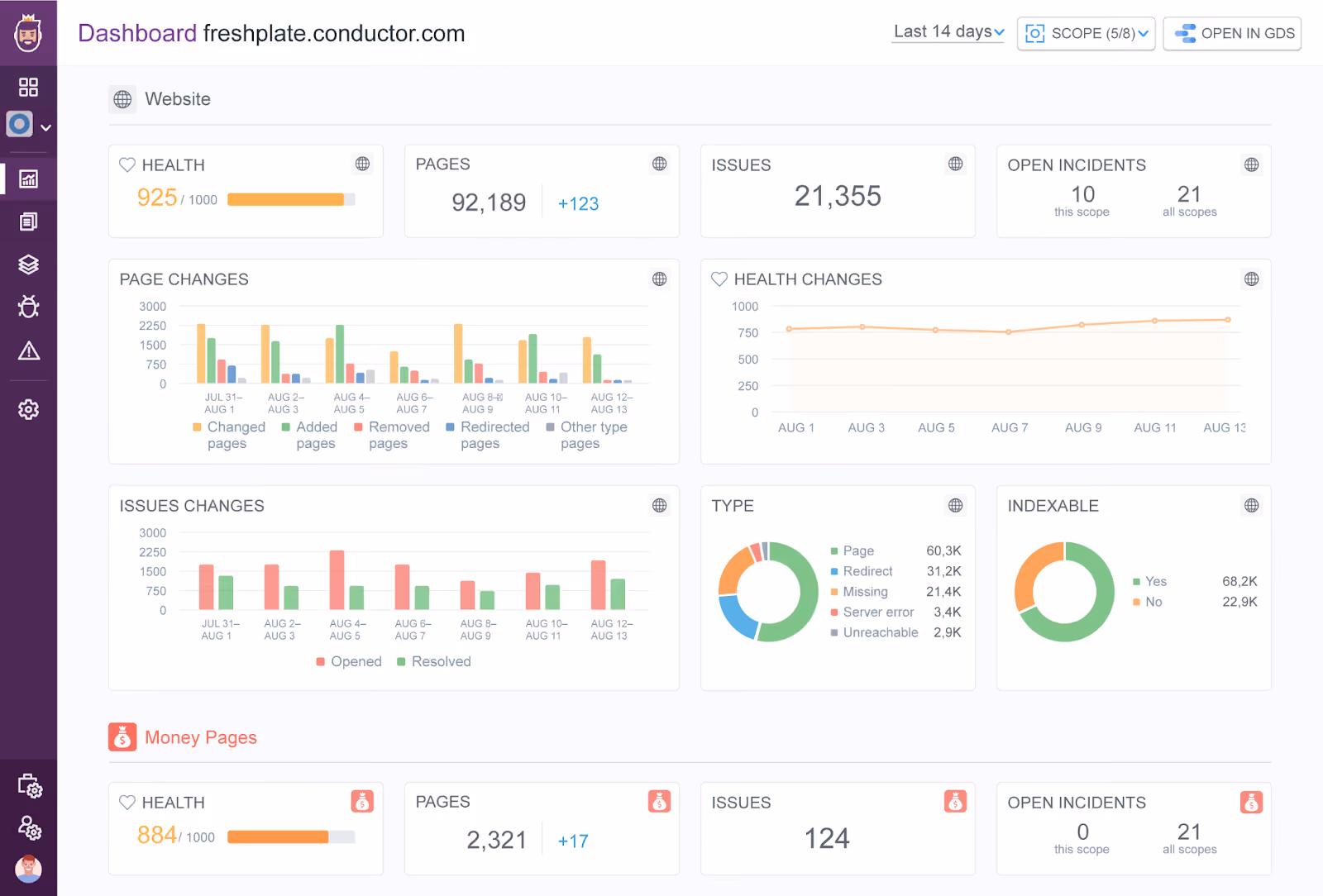Click the ContentKing crowned logo icon
This screenshot has height=896, width=1323.
(x=28, y=33)
